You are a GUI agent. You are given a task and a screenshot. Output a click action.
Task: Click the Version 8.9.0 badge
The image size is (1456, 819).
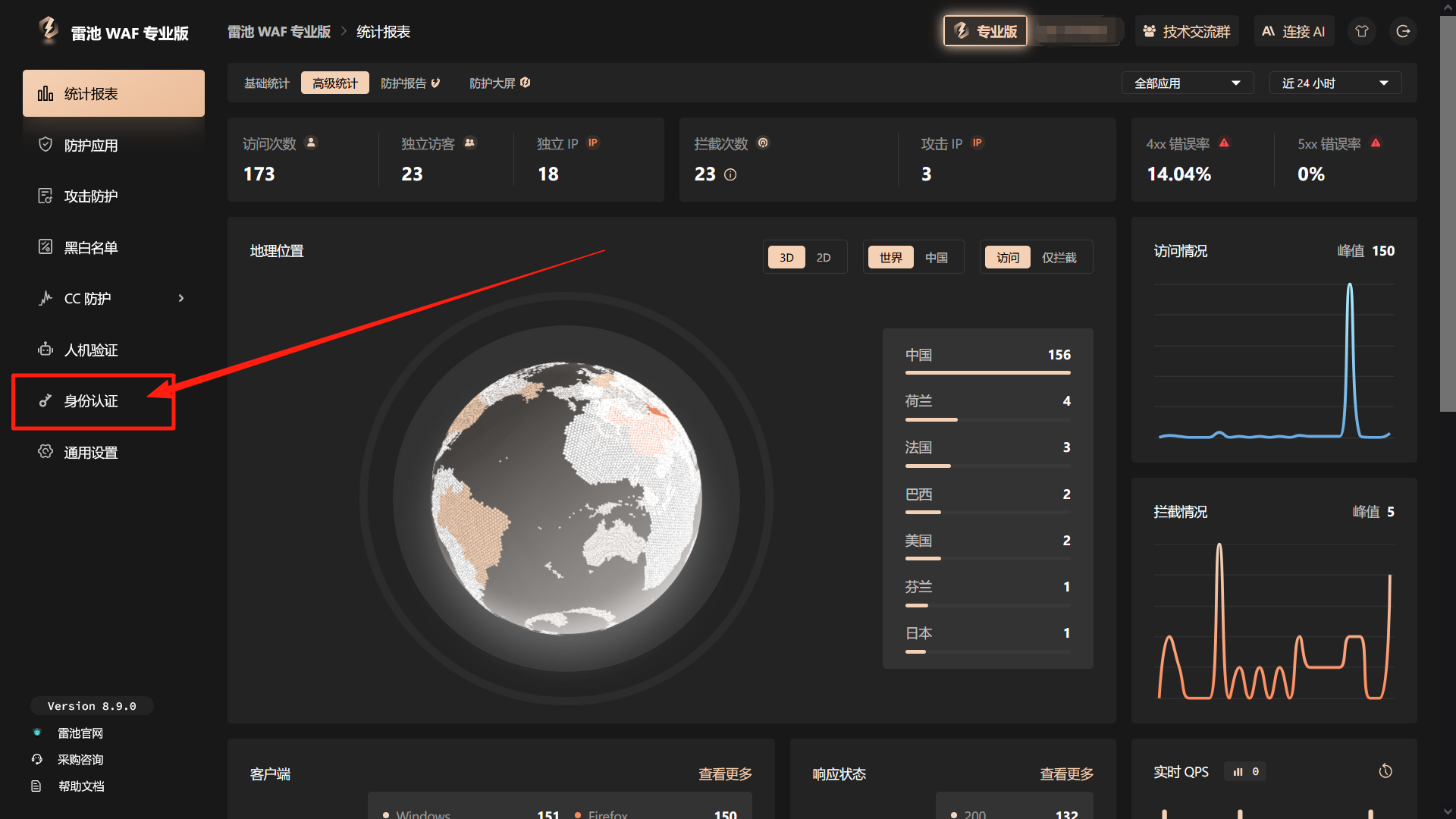(x=92, y=706)
